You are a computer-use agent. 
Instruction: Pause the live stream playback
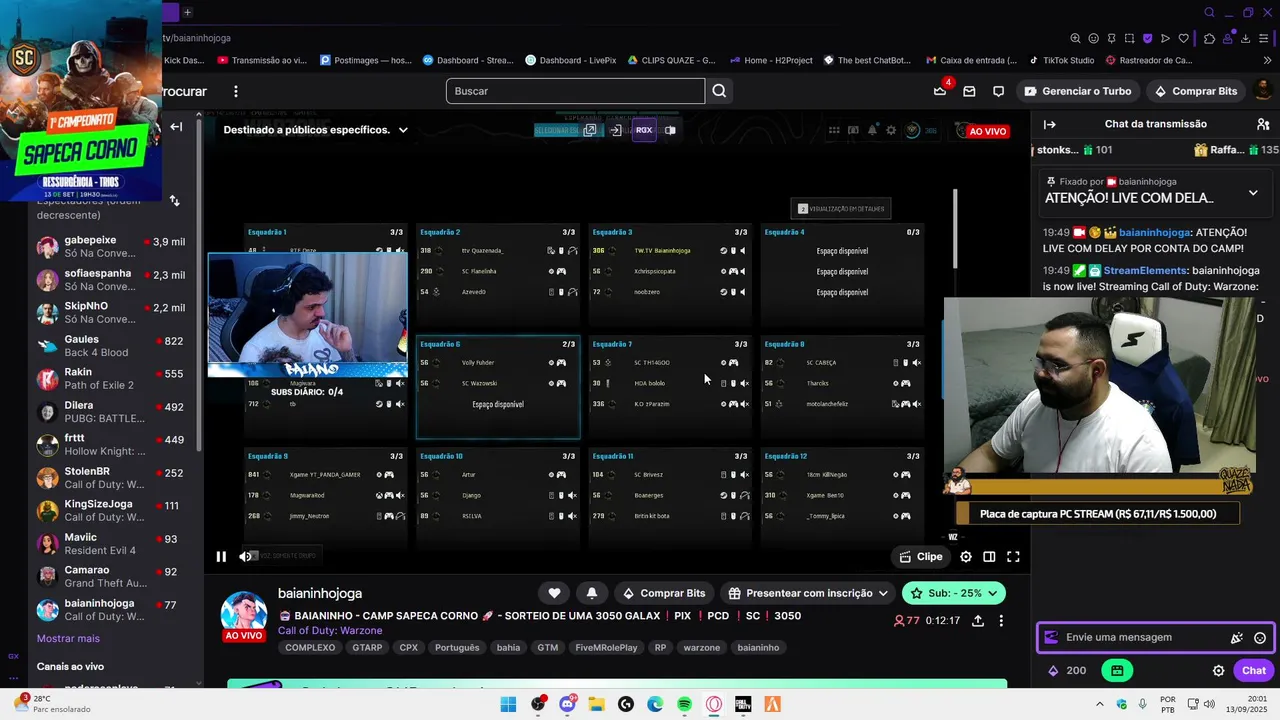click(221, 557)
